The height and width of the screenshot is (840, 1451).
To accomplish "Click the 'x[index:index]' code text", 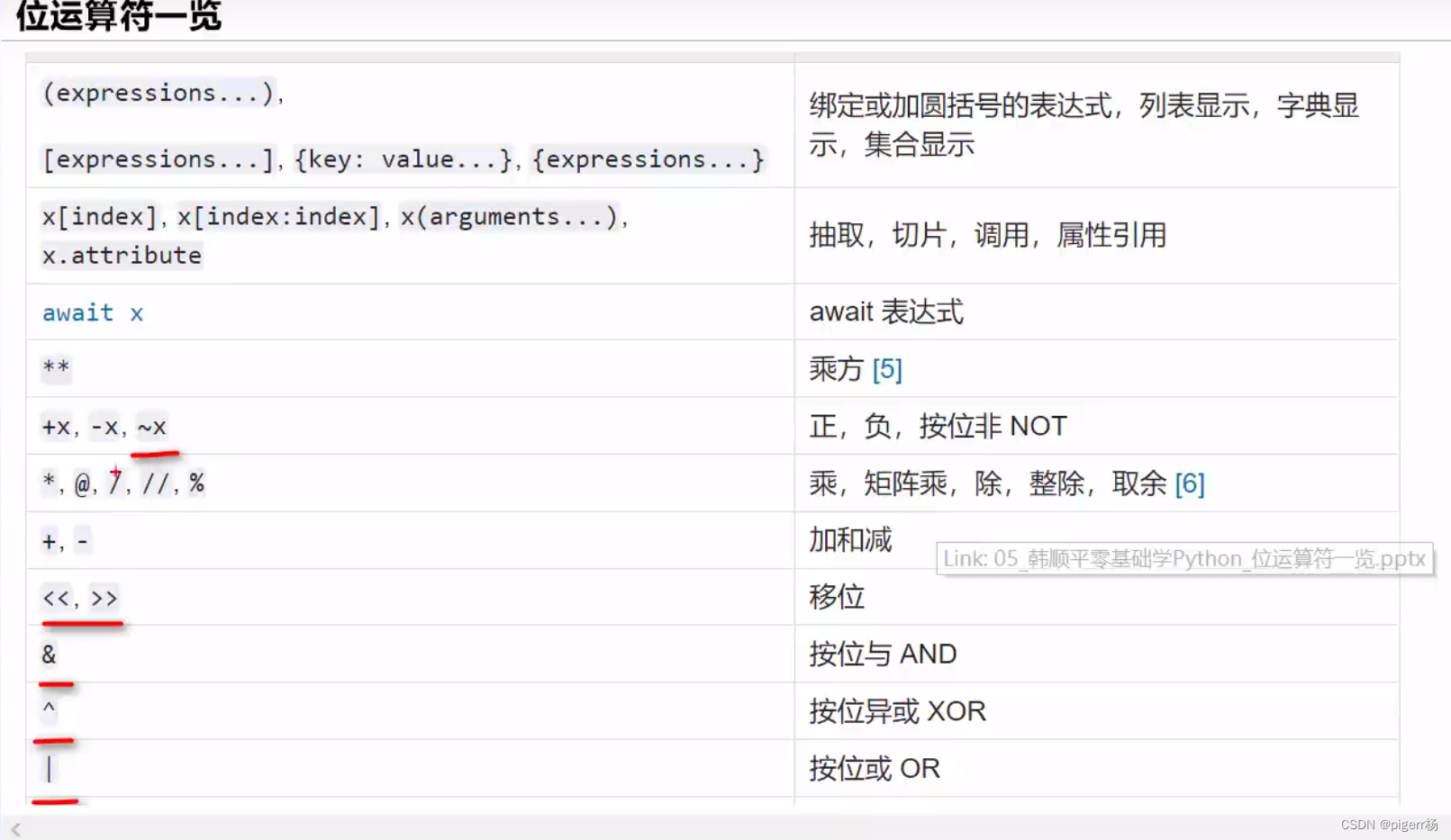I will coord(278,217).
